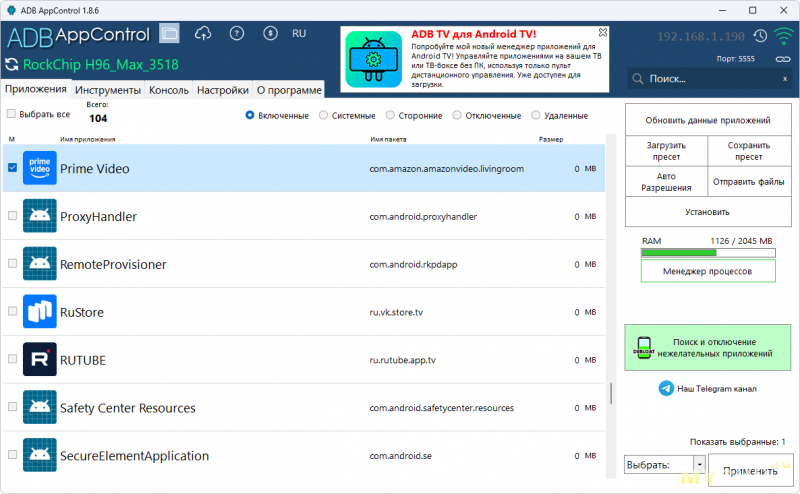Click the Telegram logo icon
800x494 pixels.
tap(666, 388)
